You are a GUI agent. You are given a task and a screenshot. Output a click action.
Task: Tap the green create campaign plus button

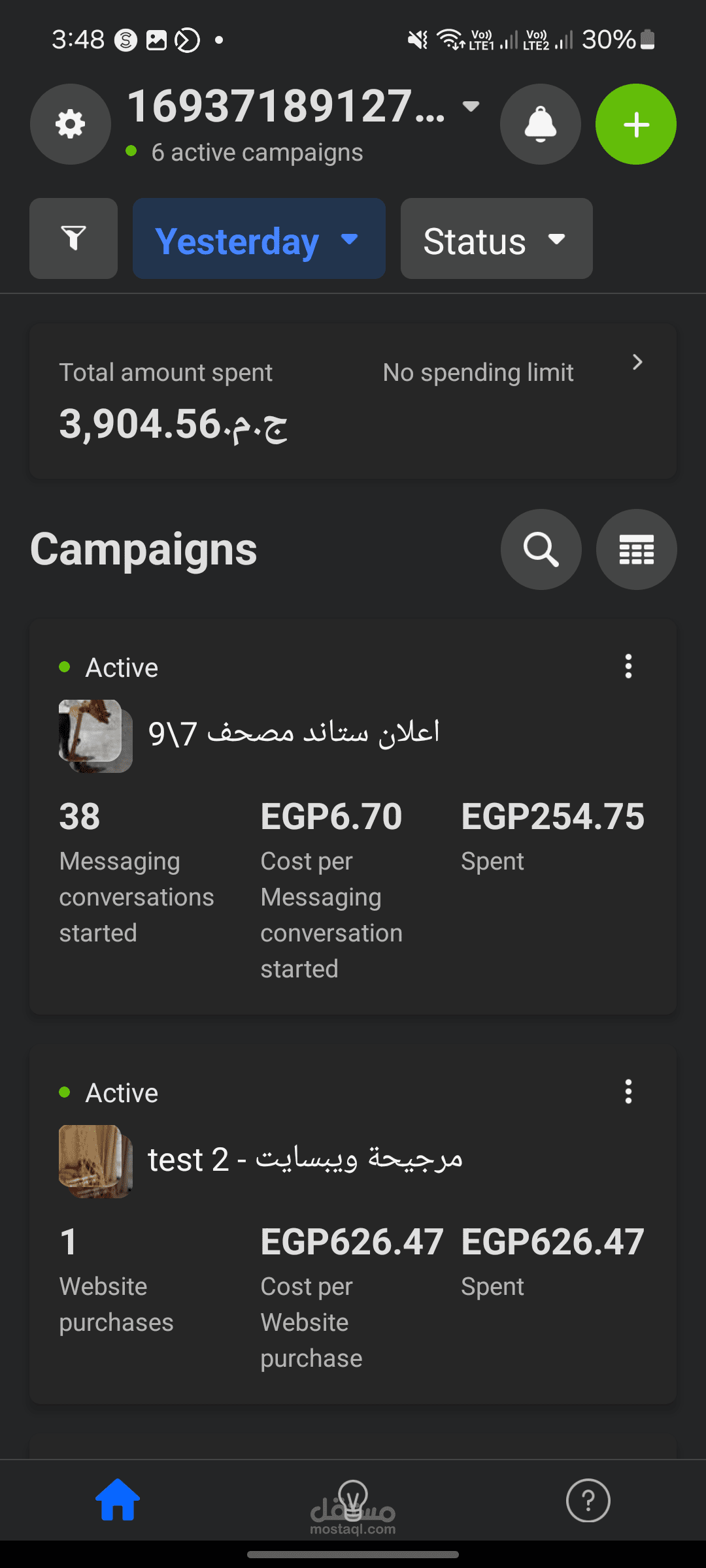click(635, 124)
